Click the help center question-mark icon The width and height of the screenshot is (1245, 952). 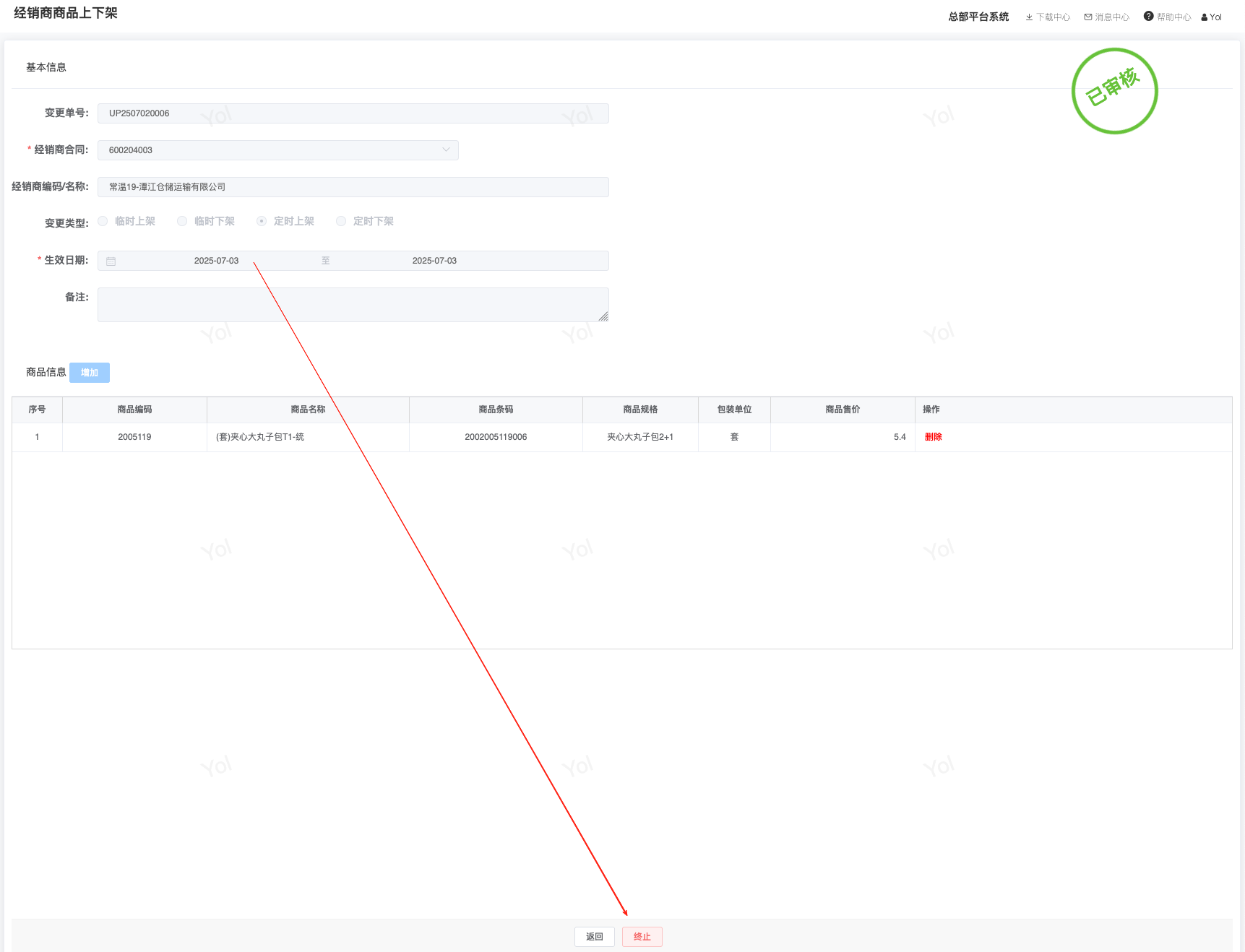(1149, 17)
